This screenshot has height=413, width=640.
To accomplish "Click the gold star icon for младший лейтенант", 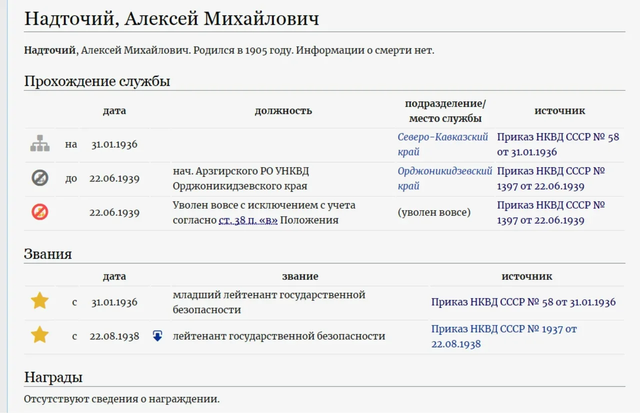I will point(39,301).
